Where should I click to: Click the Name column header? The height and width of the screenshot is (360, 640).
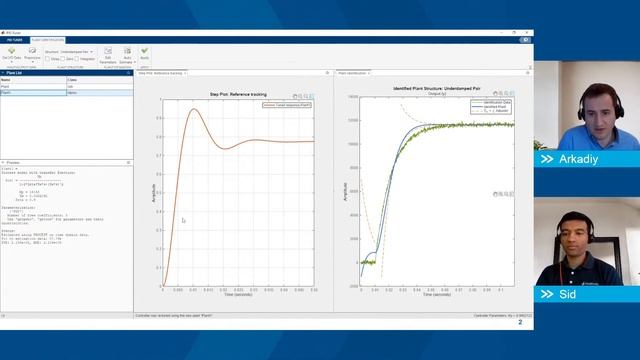click(33, 80)
